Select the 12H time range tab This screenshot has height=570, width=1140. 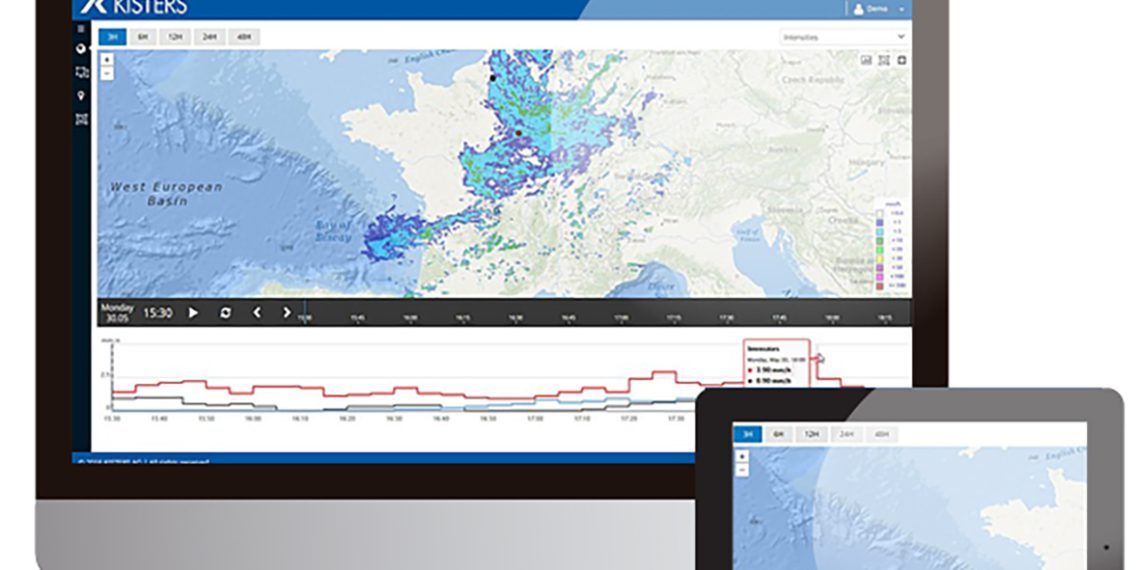(x=175, y=37)
